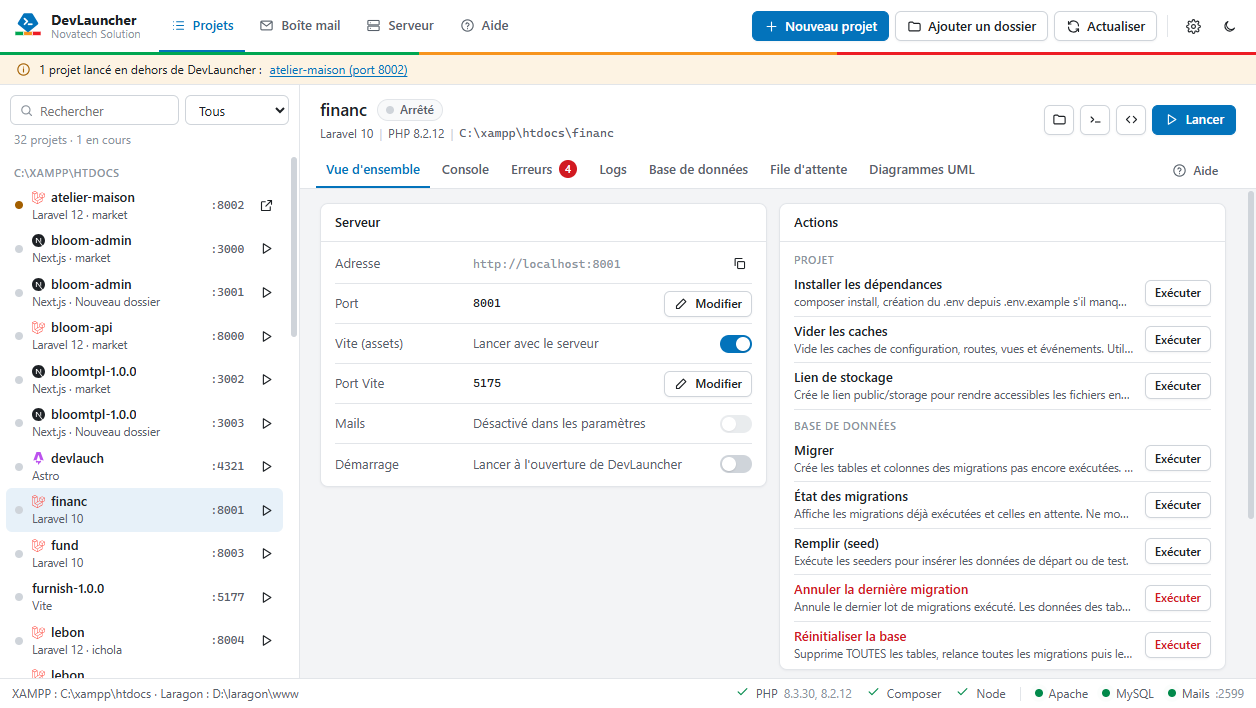Viewport: 1256px width, 708px height.
Task: Start furnish-1.0.0 play icon
Action: click(266, 597)
